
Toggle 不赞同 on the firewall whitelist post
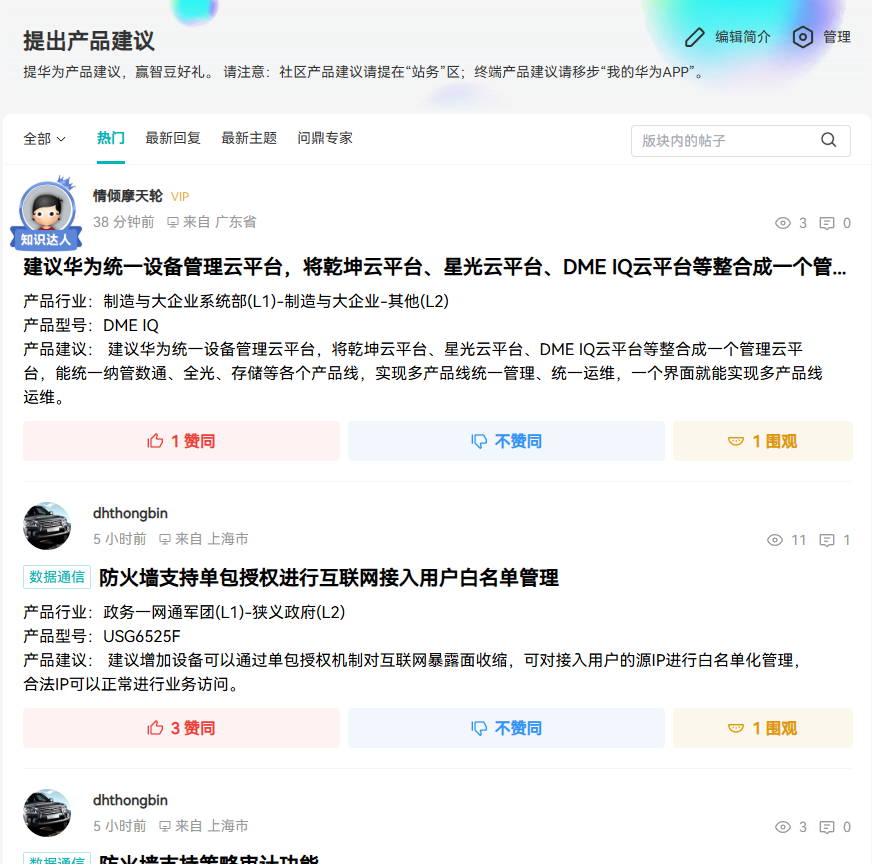coord(506,728)
